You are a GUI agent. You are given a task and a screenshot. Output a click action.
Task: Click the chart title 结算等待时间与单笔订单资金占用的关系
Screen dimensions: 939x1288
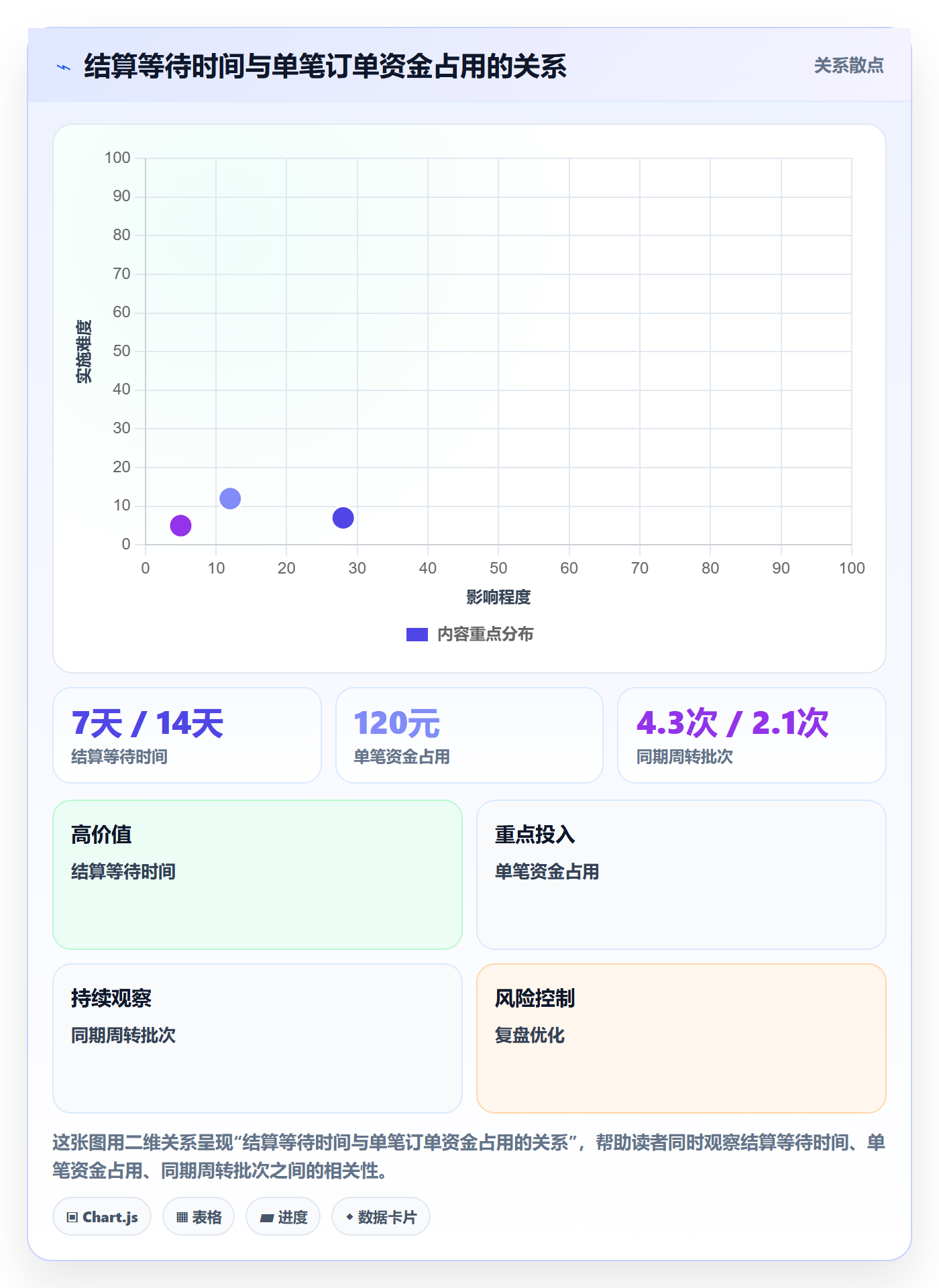[x=325, y=66]
